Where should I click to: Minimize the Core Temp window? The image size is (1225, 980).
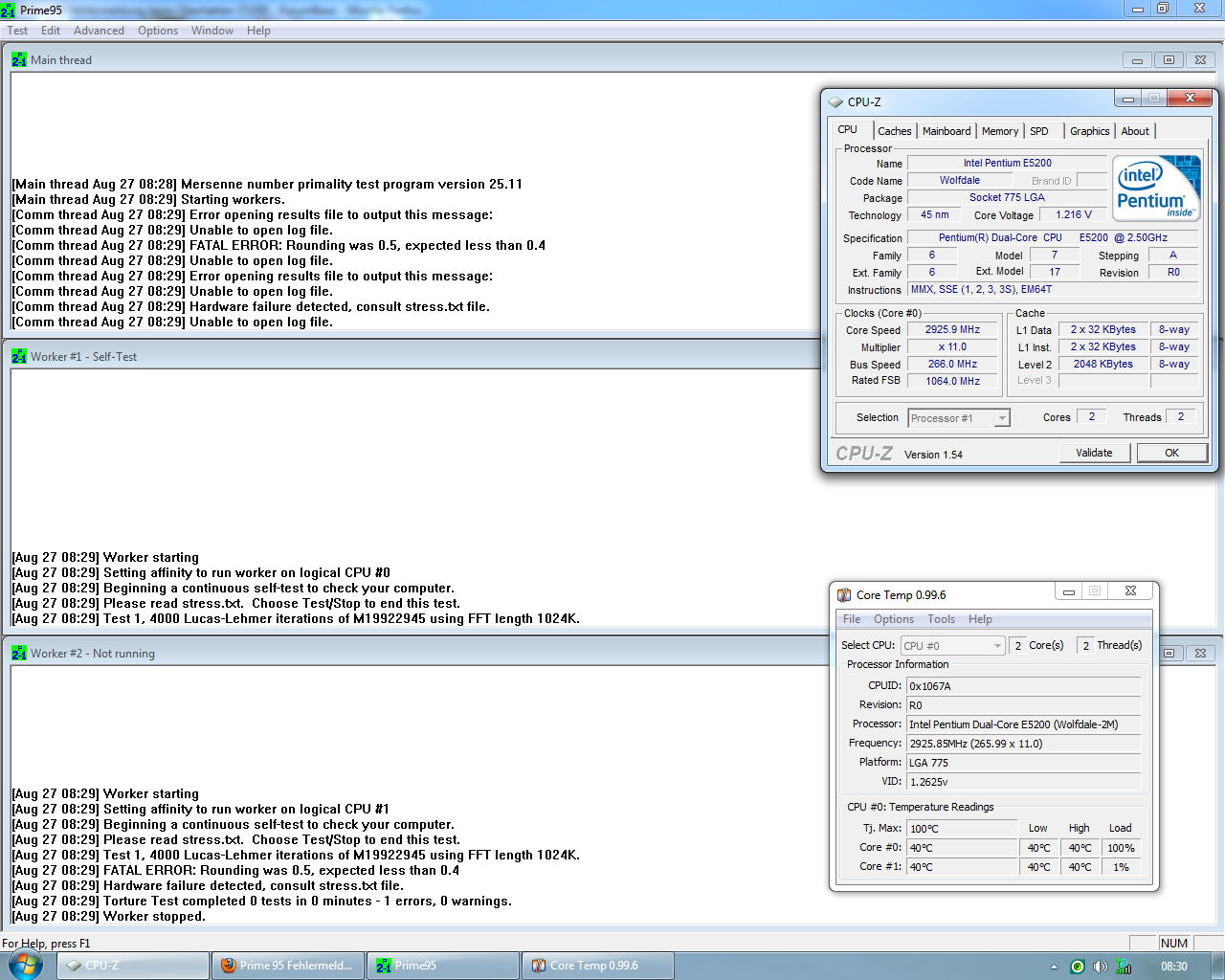click(1069, 591)
